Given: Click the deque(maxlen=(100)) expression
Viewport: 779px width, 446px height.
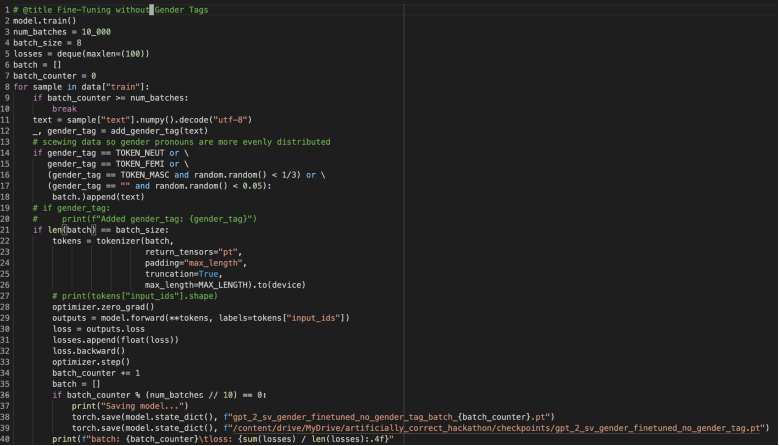Looking at the screenshot, I should point(102,53).
